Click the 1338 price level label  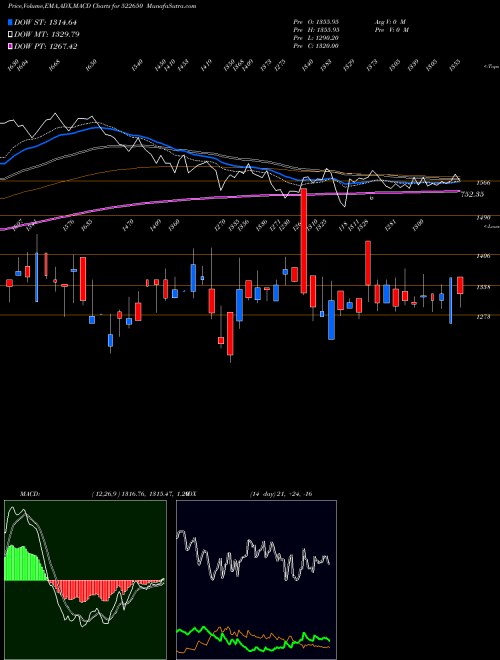(483, 287)
